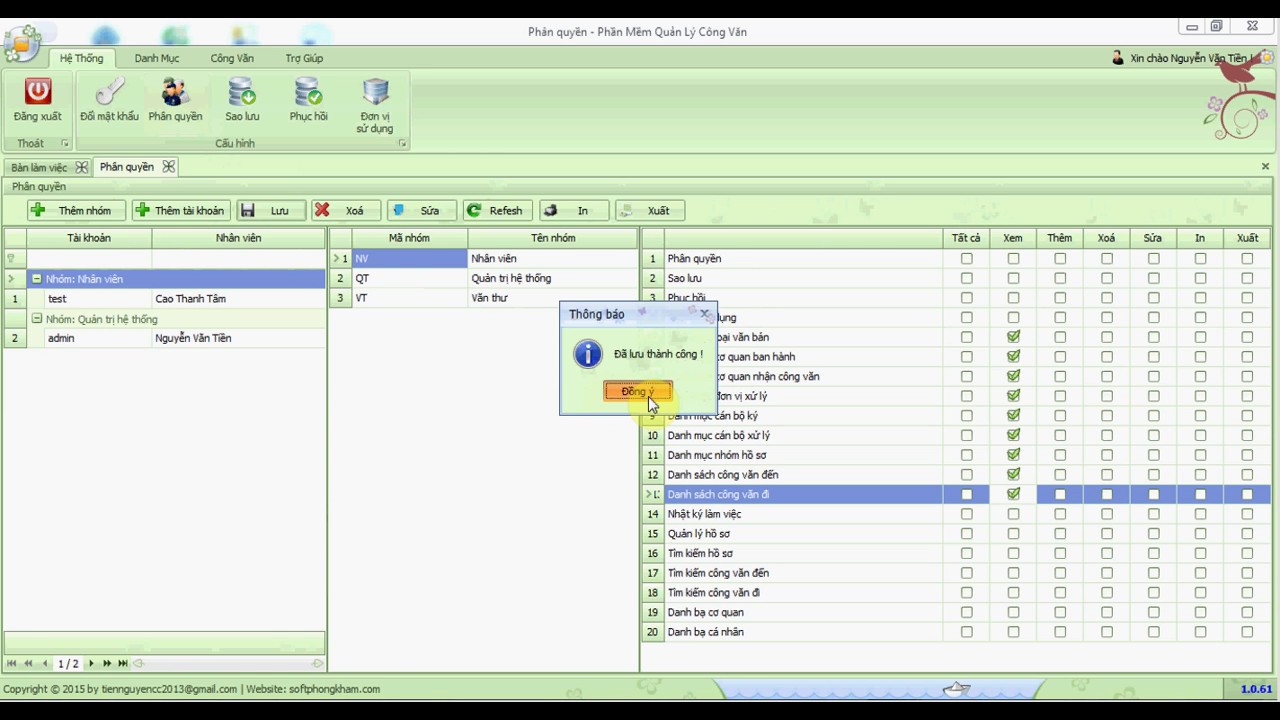Toggle Tất cả checkbox for Phân quyền row

tap(966, 258)
